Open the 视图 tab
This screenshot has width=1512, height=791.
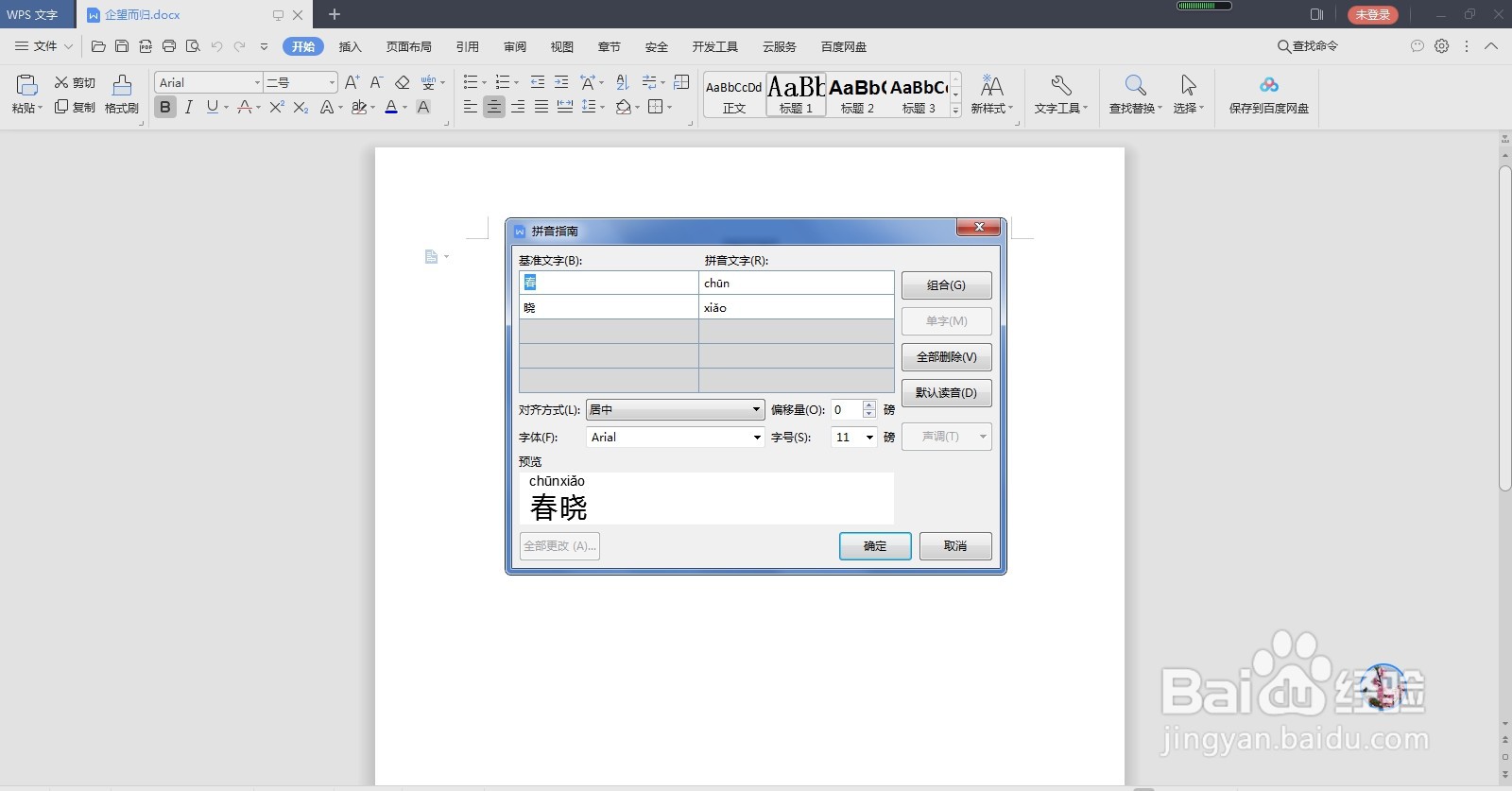(x=562, y=46)
